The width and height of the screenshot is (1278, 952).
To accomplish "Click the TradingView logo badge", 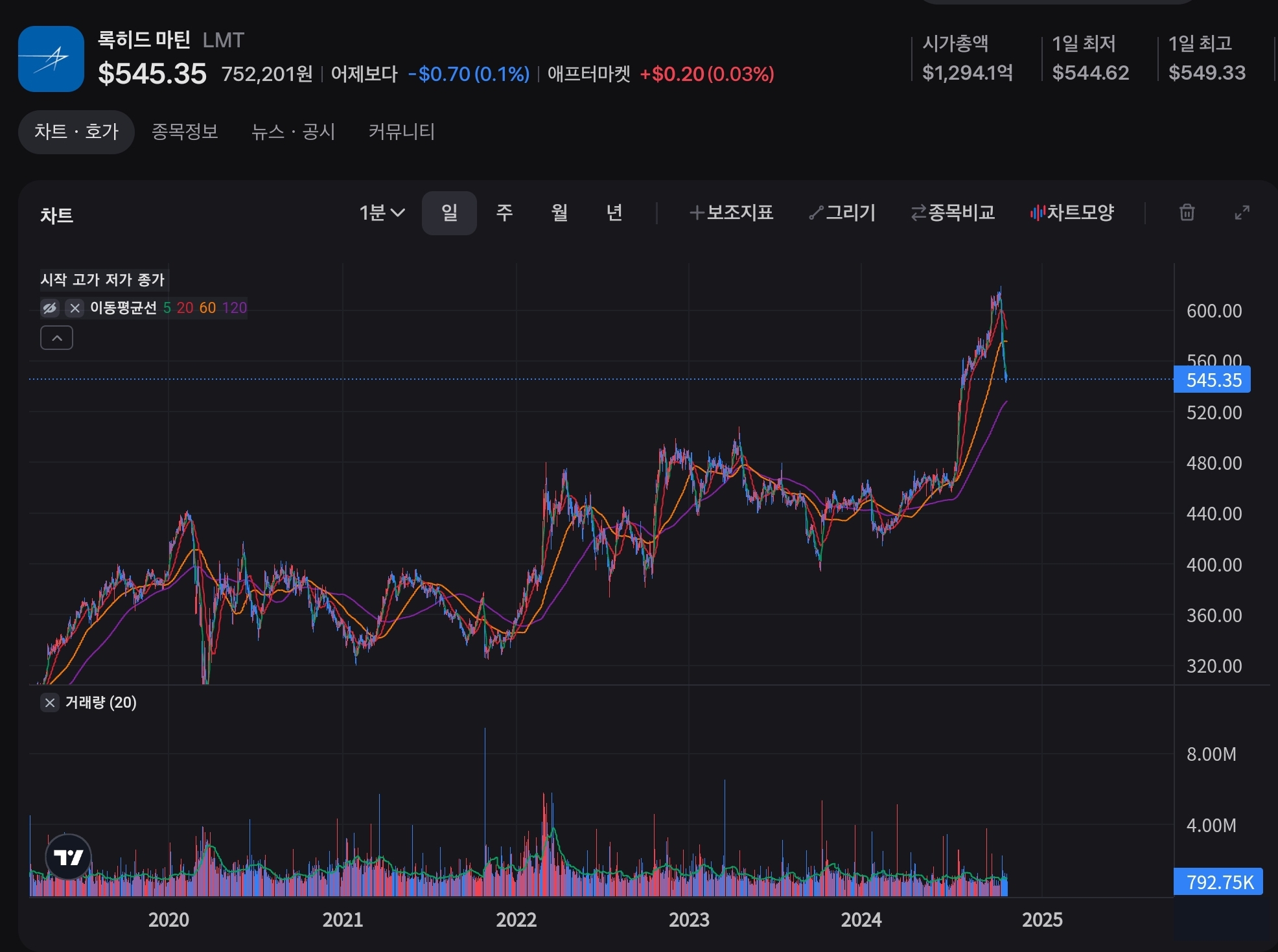I will pos(68,857).
